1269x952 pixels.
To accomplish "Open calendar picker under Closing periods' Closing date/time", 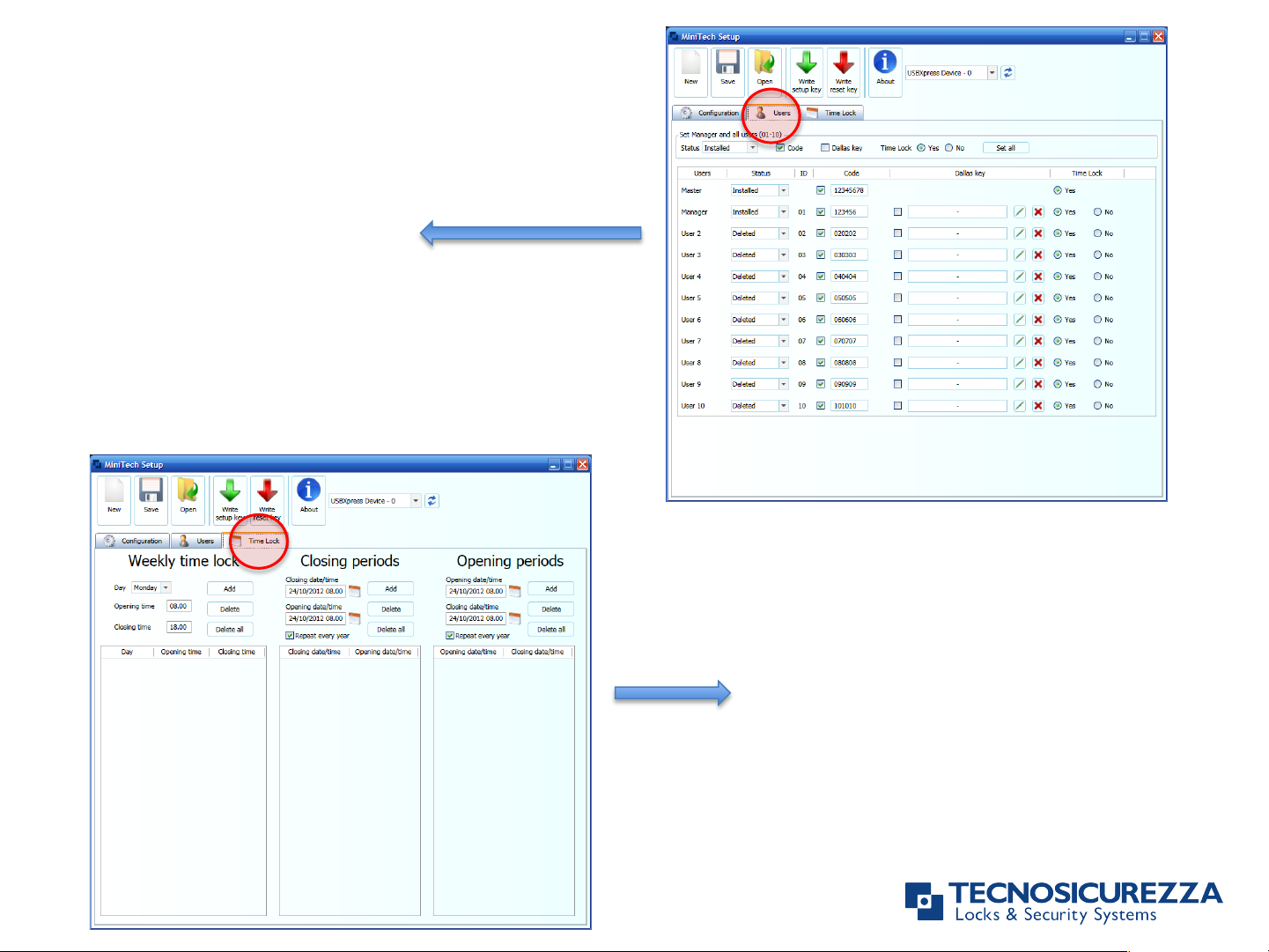I will click(x=355, y=591).
